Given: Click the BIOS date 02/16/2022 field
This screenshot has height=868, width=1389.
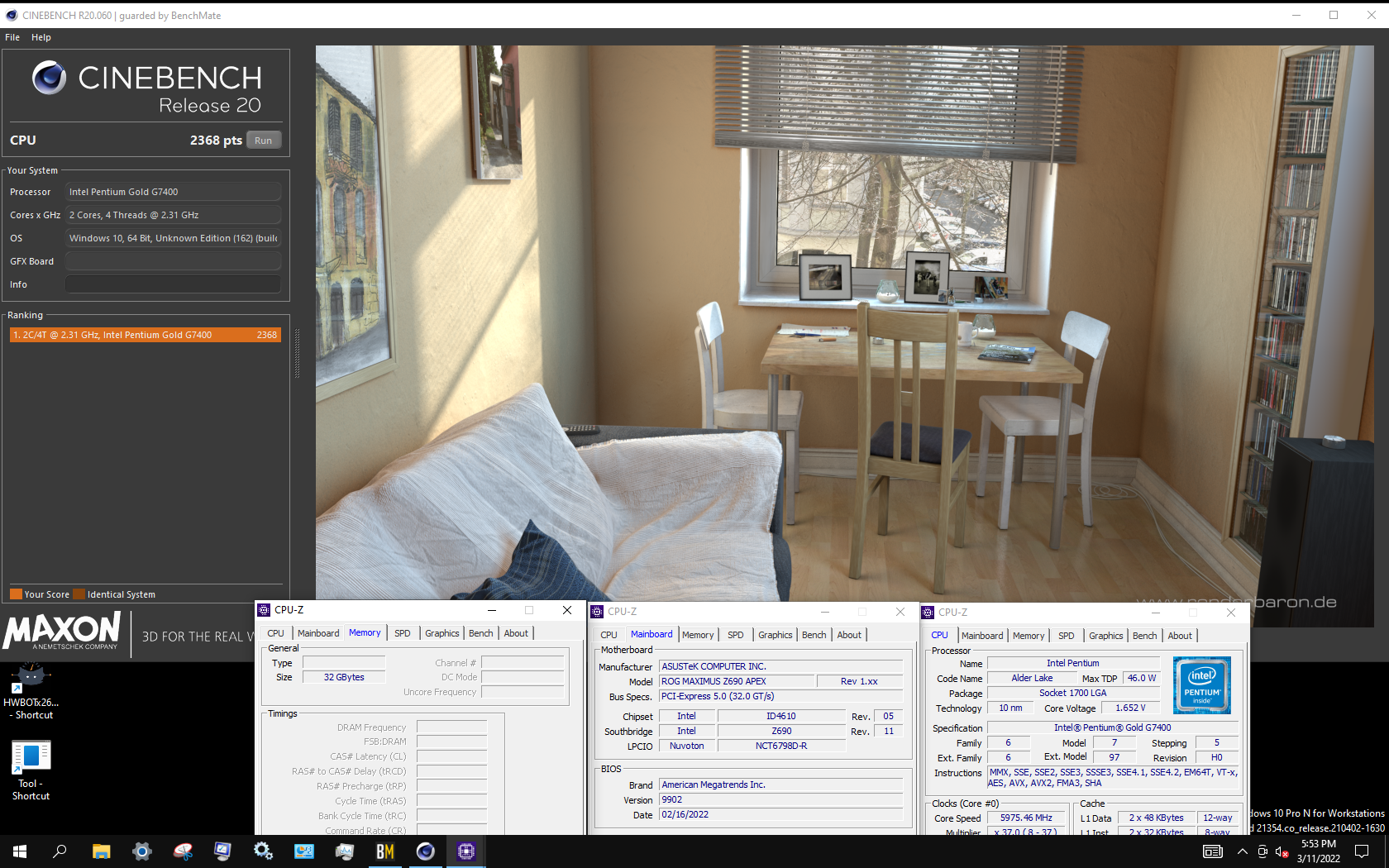Looking at the screenshot, I should pos(781,814).
